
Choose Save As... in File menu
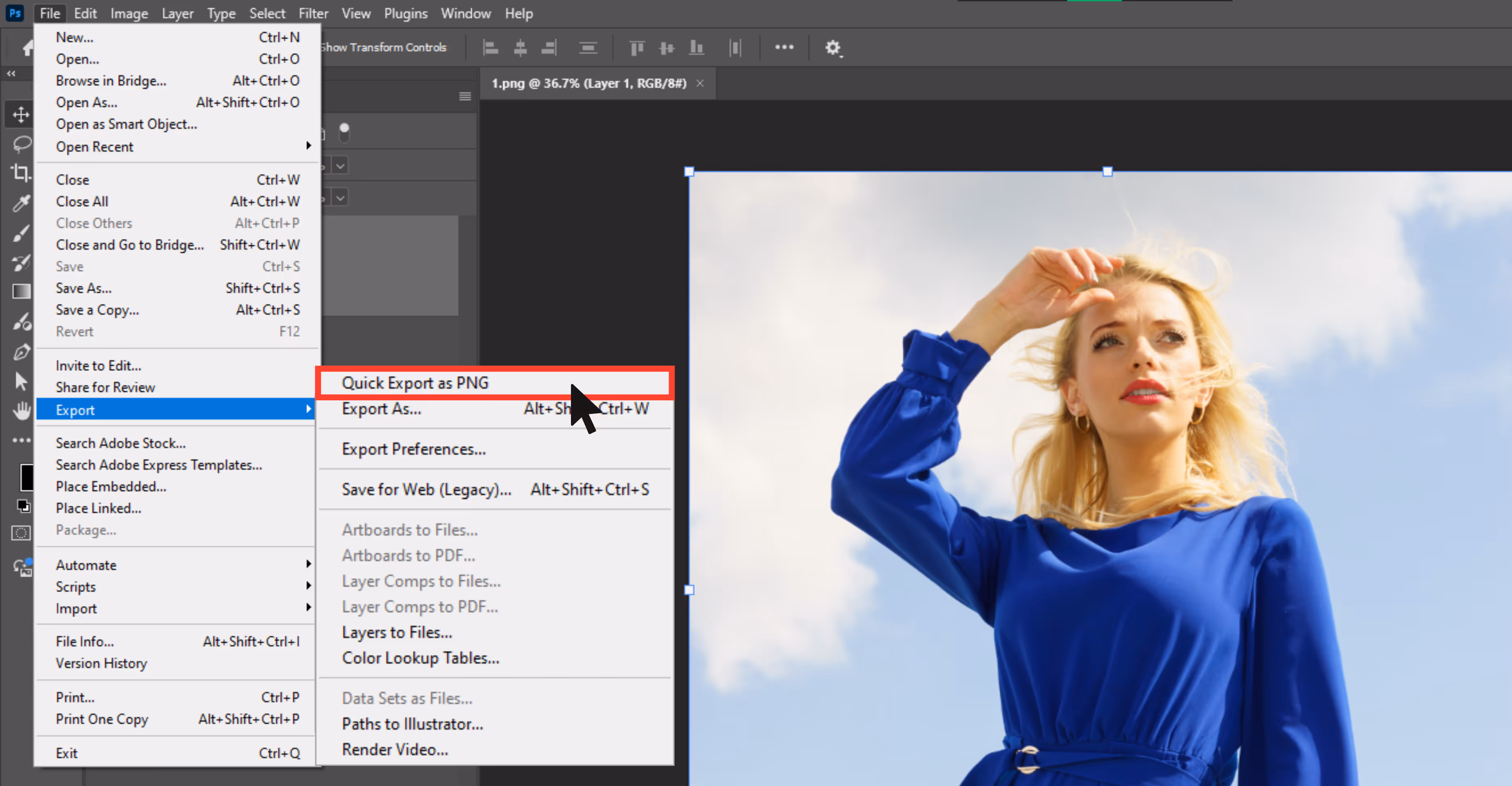tap(177, 288)
